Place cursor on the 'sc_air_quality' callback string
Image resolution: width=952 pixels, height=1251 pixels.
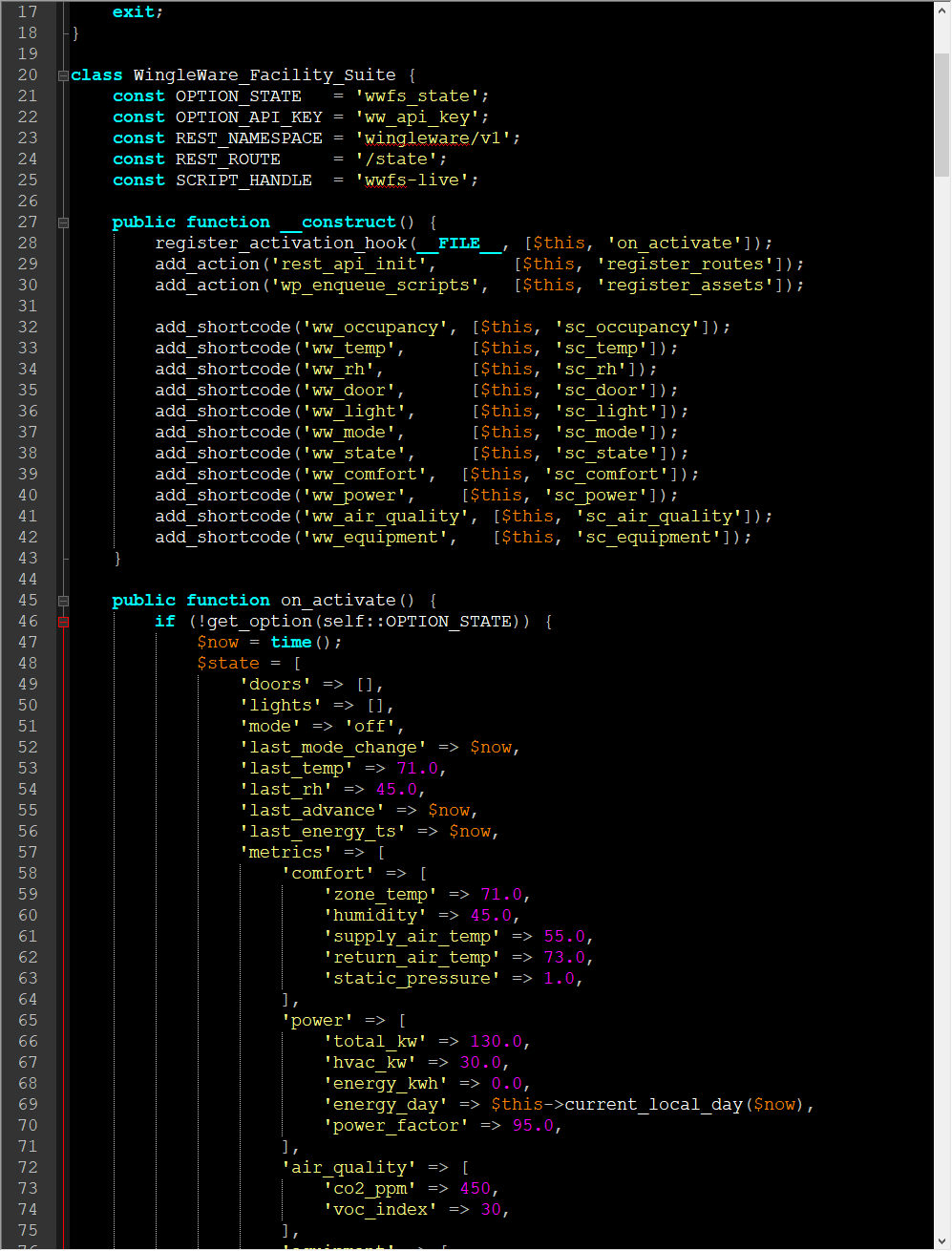[659, 517]
